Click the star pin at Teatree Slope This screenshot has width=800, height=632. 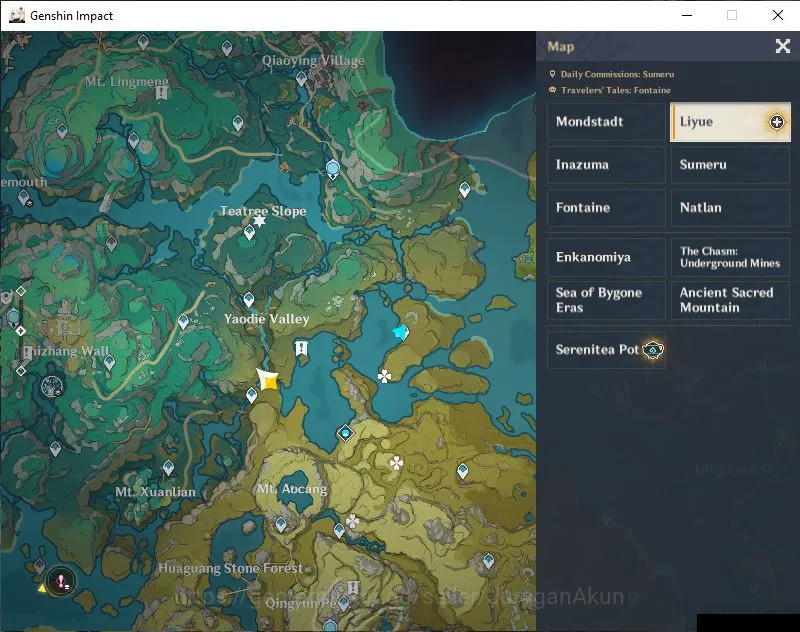coord(260,220)
